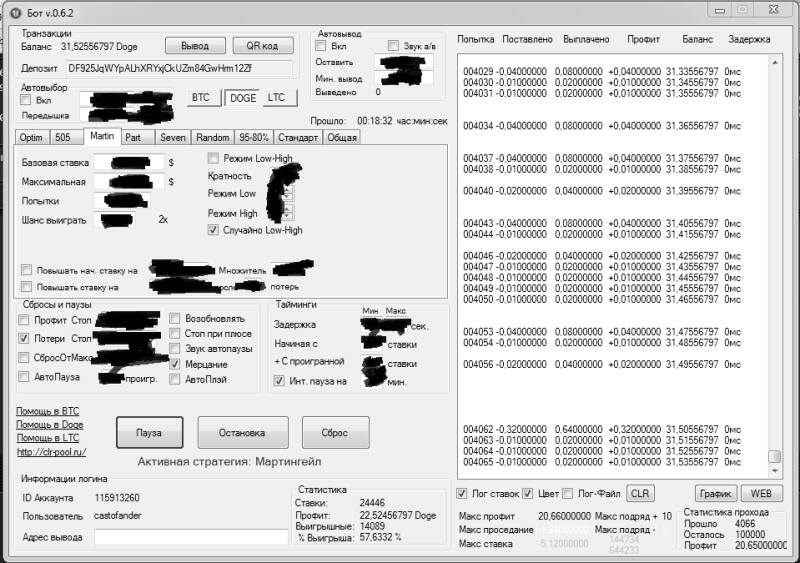Viewport: 800px width, 563px height.
Task: Switch to the Optim strategy tab
Action: [x=31, y=137]
